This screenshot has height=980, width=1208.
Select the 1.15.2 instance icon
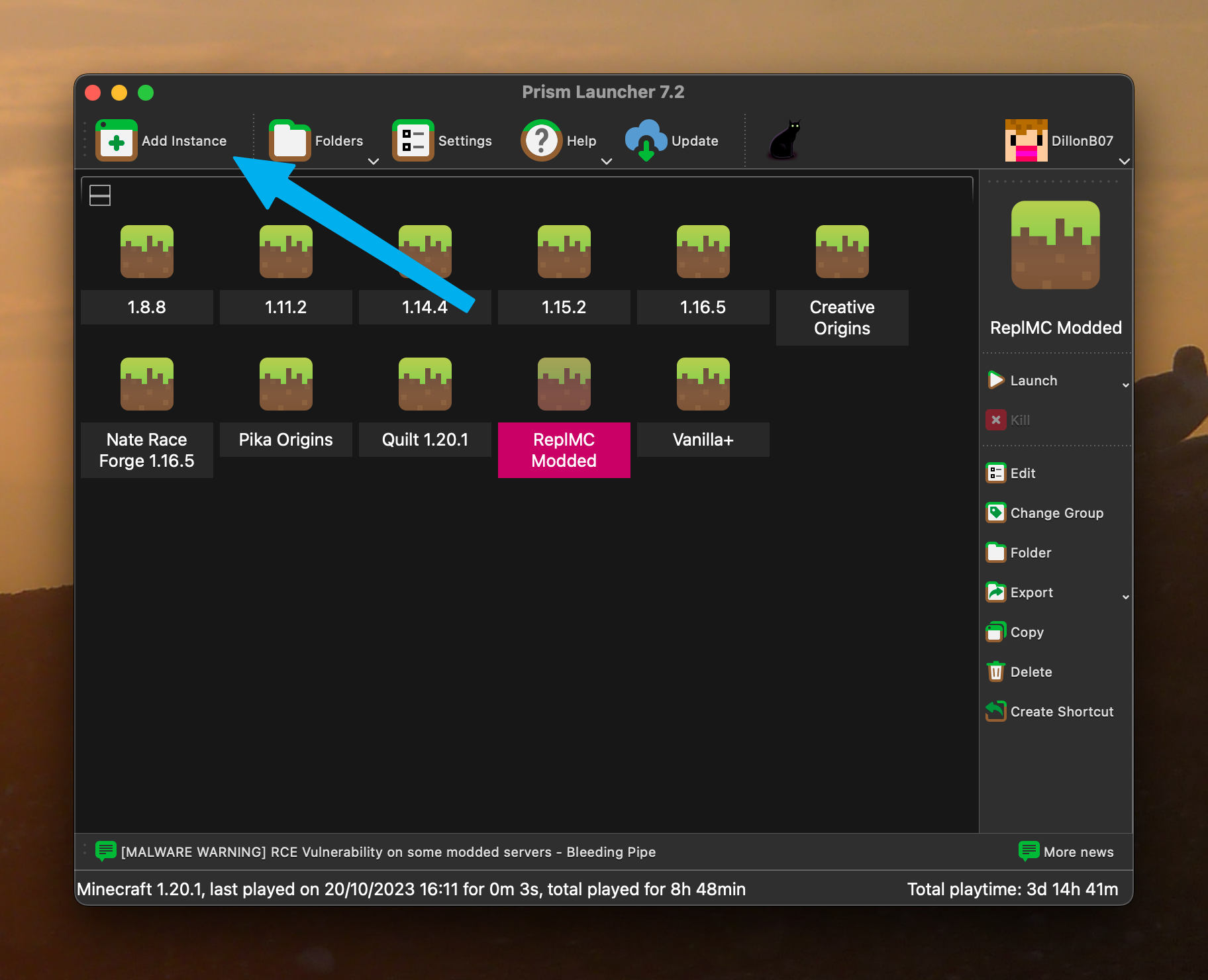[564, 252]
